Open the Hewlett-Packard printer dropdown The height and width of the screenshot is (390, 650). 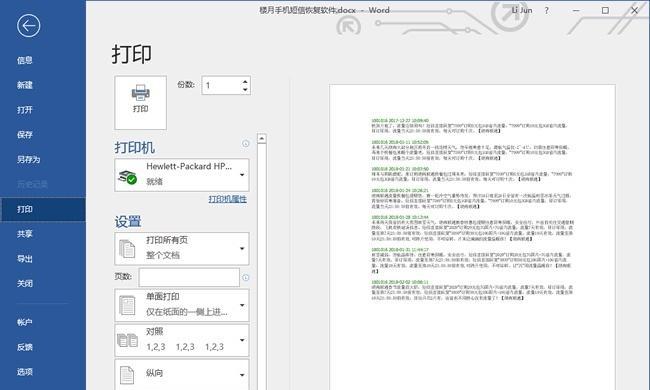pyautogui.click(x=182, y=175)
